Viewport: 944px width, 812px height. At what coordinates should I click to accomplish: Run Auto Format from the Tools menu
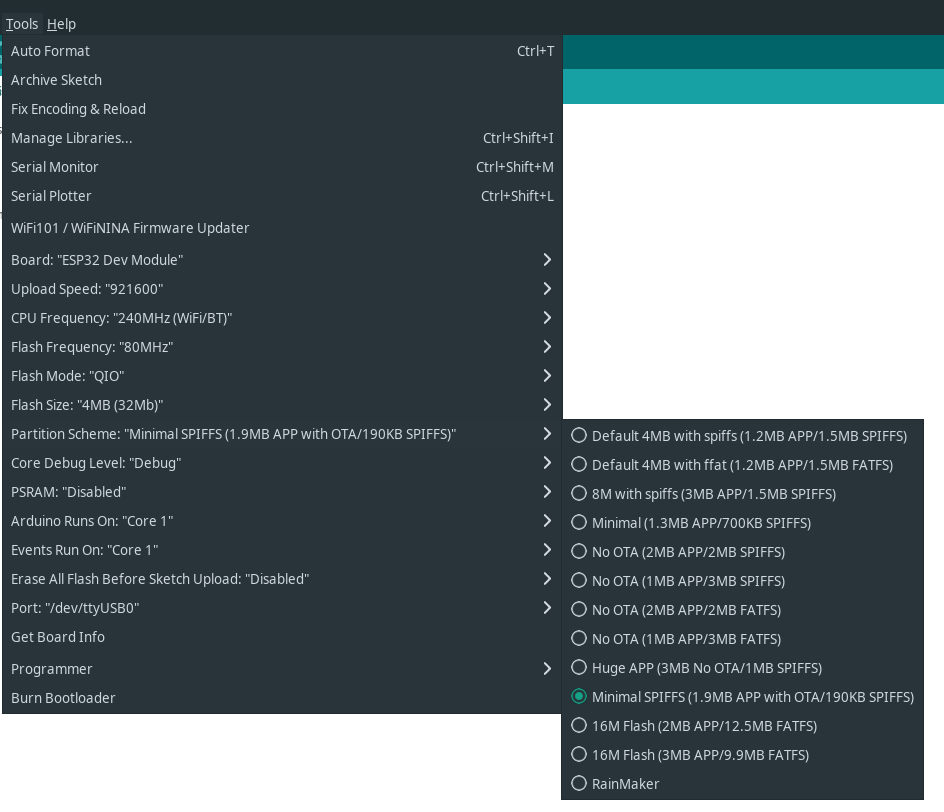[x=282, y=51]
